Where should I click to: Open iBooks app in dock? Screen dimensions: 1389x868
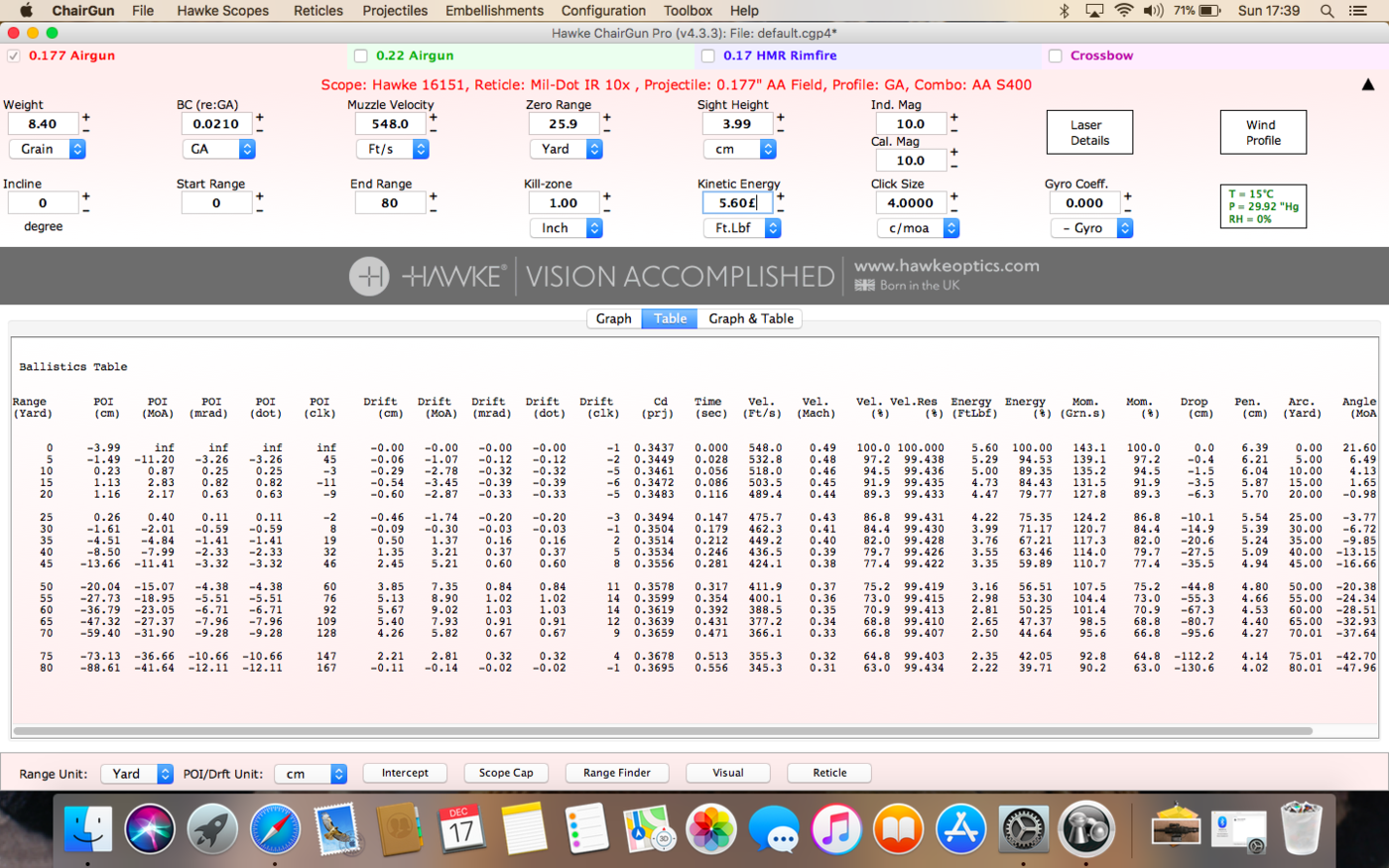(898, 829)
